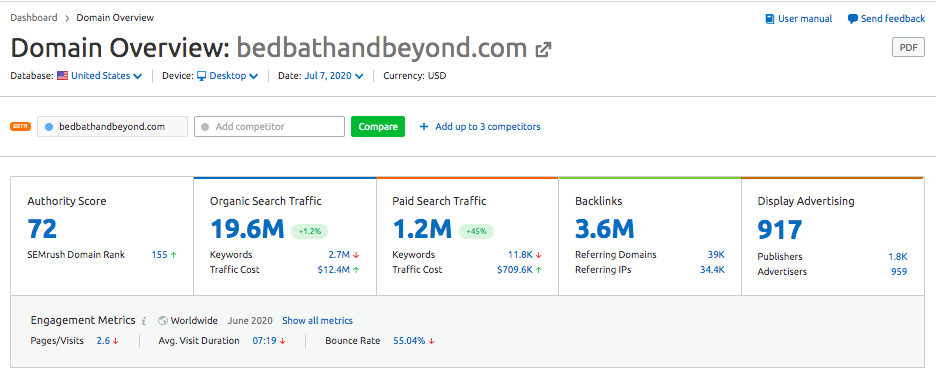Click the green Compare button
Screen dimensions: 936x369
coord(378,127)
